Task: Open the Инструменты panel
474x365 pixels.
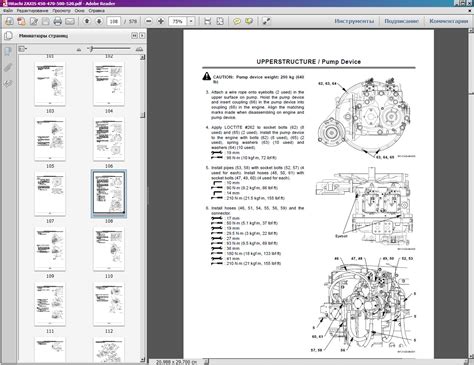Action: pos(354,21)
